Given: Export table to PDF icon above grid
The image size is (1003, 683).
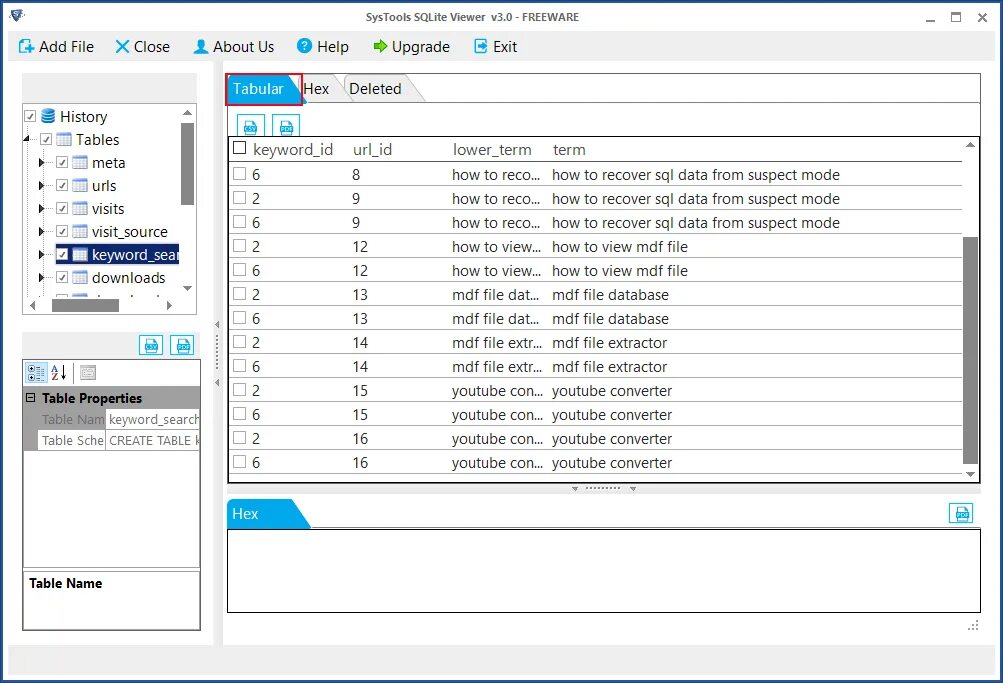Looking at the screenshot, I should click(286, 126).
